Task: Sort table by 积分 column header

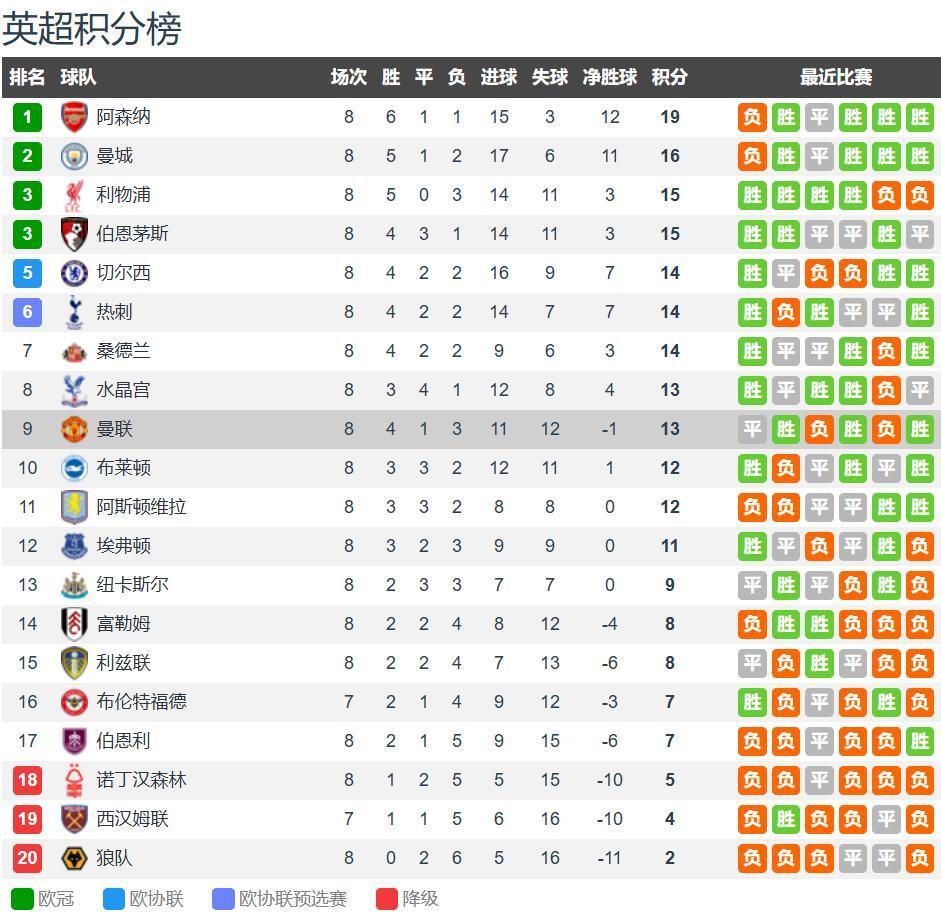Action: pyautogui.click(x=670, y=77)
